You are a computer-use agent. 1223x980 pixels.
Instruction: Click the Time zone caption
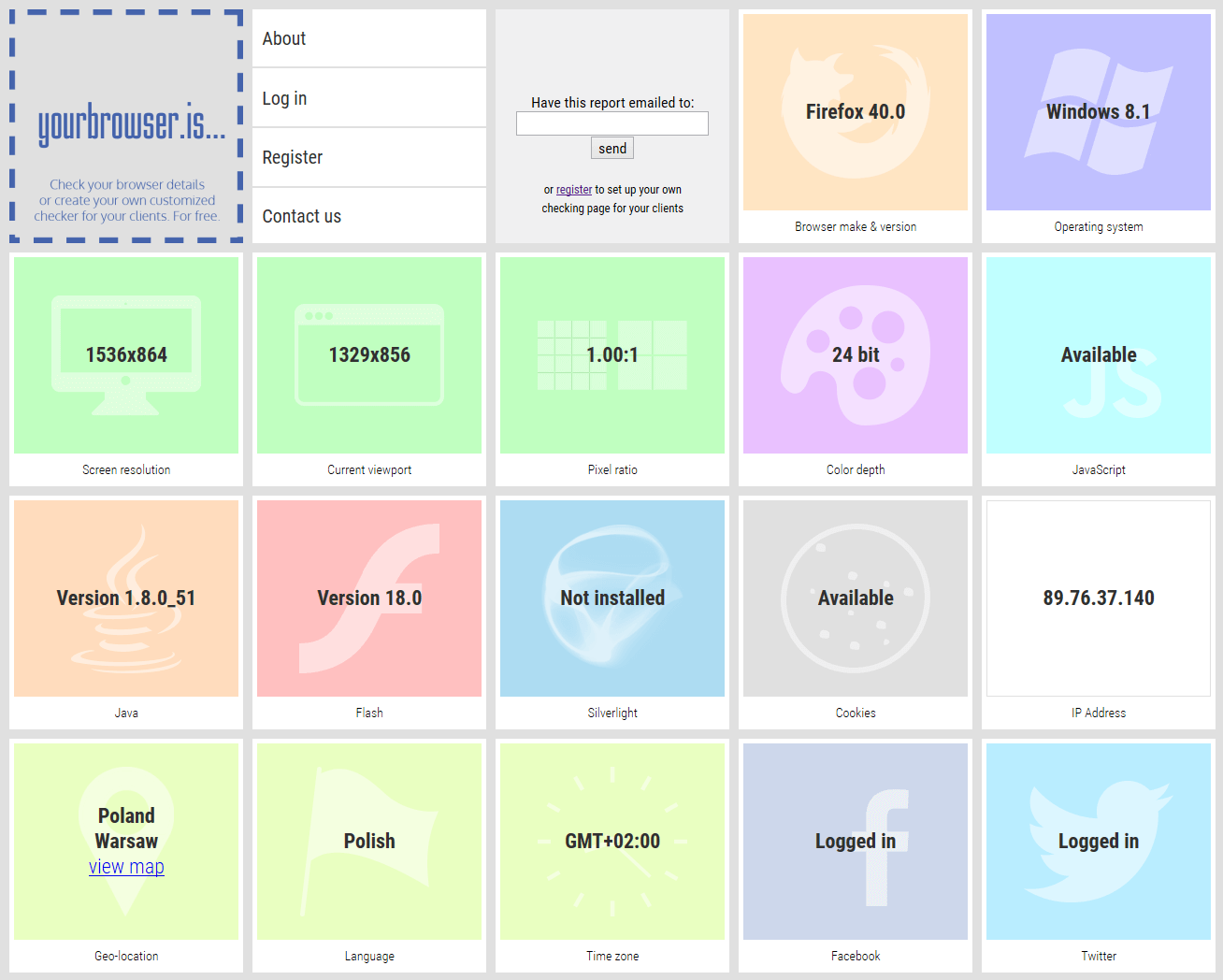[x=612, y=957]
